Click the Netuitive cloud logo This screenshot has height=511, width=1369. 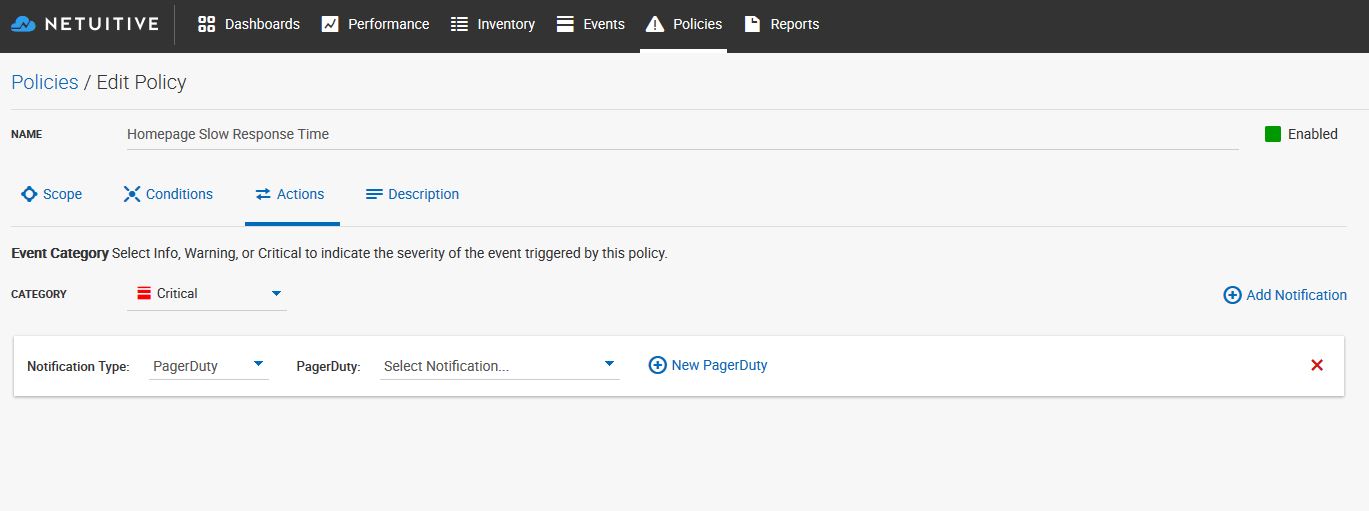click(x=23, y=24)
